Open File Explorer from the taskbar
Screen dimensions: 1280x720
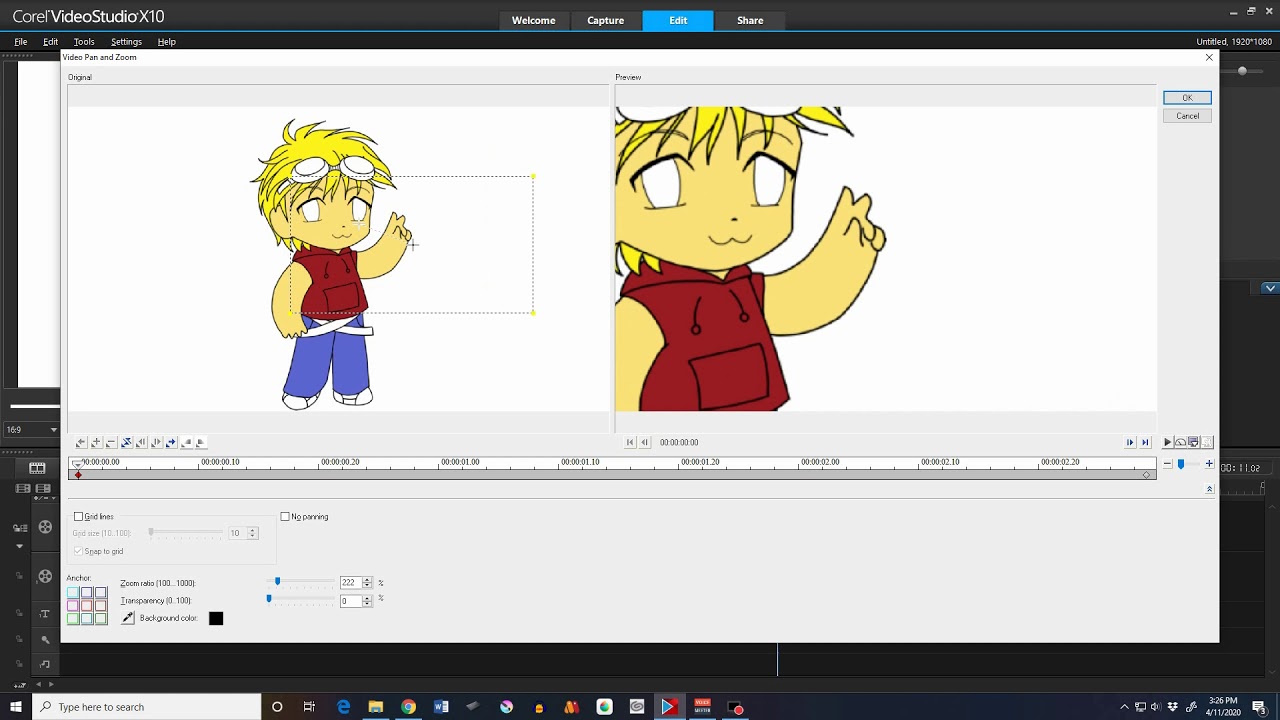[375, 707]
